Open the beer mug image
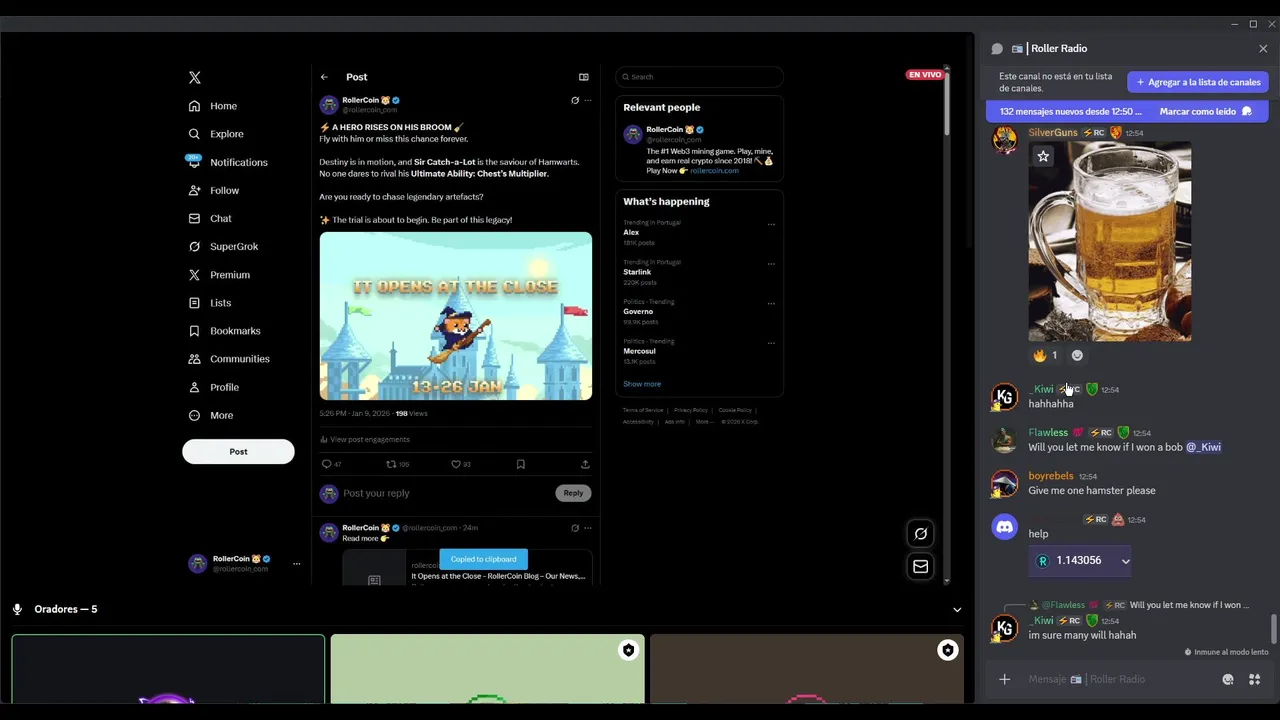Screen dimensions: 1280x720 click(x=1110, y=242)
